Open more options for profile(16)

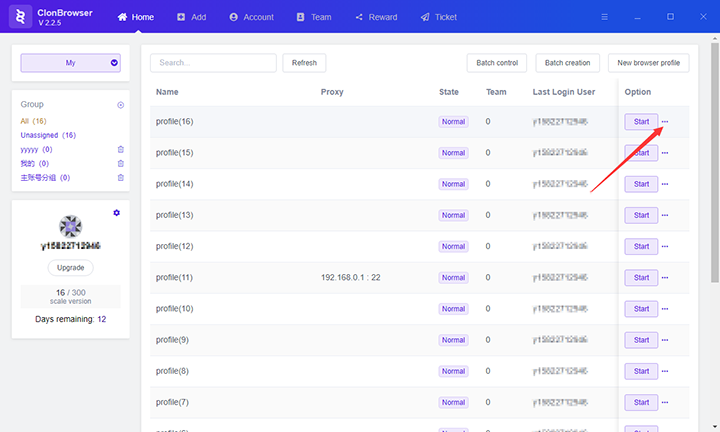click(x=666, y=122)
